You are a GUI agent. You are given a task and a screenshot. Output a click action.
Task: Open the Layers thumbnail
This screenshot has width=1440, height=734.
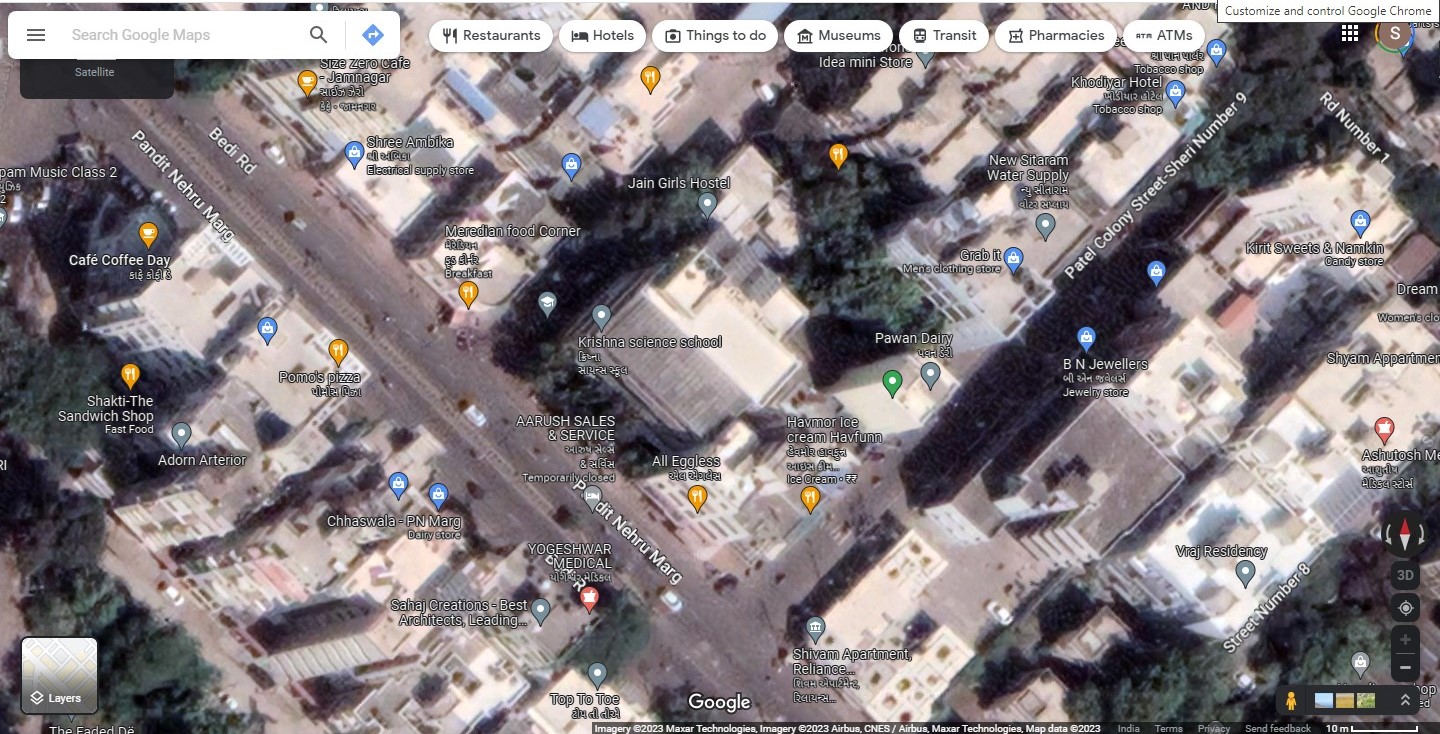click(59, 676)
